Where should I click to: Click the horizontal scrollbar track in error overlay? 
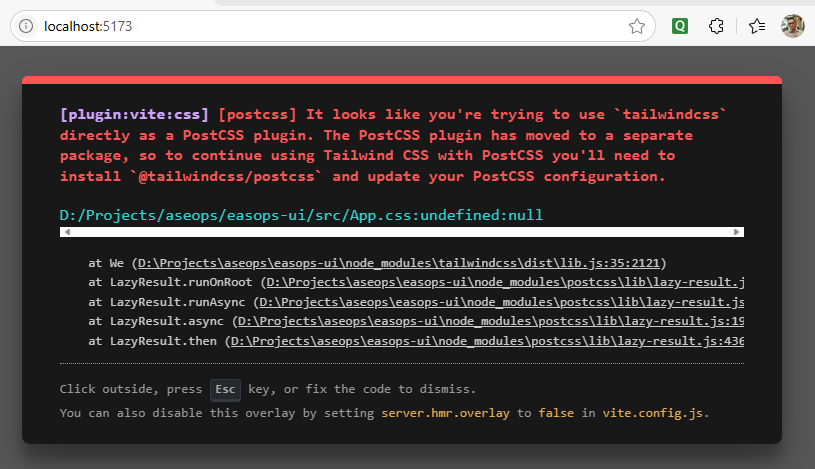[400, 232]
